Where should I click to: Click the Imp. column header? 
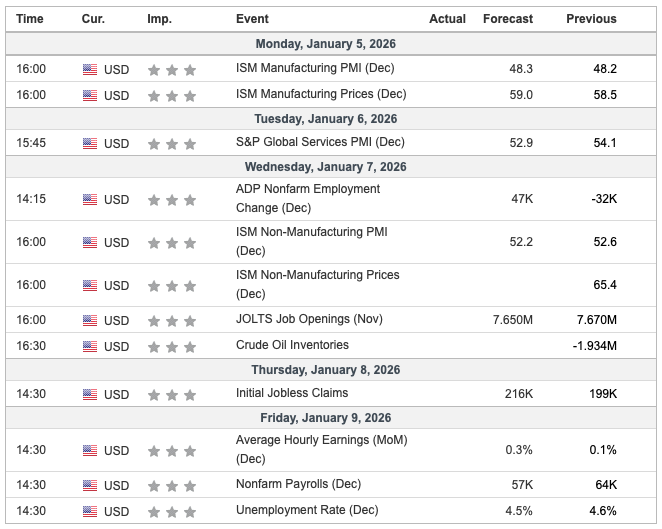tap(158, 19)
